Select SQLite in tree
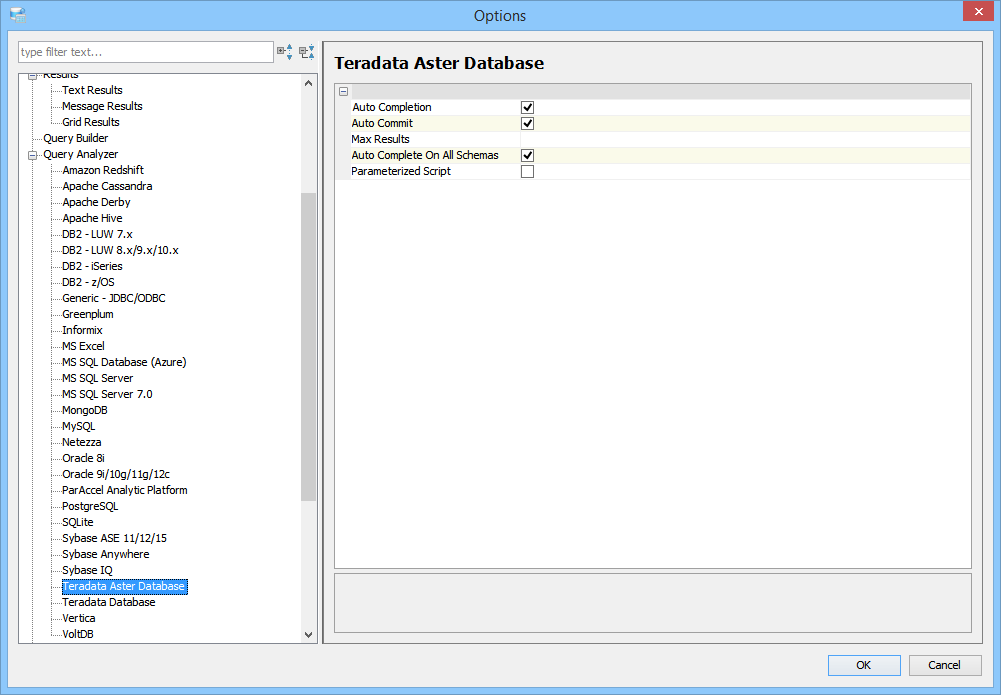 78,521
